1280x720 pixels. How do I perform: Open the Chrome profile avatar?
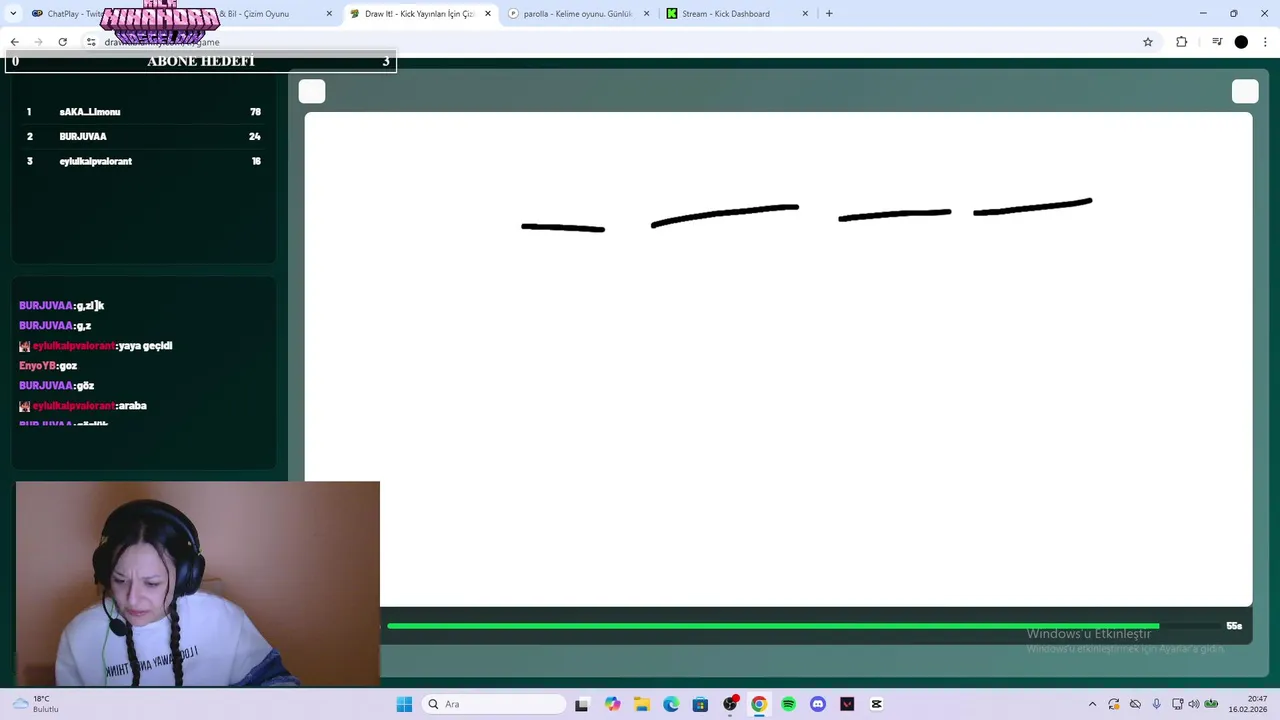(x=1241, y=42)
